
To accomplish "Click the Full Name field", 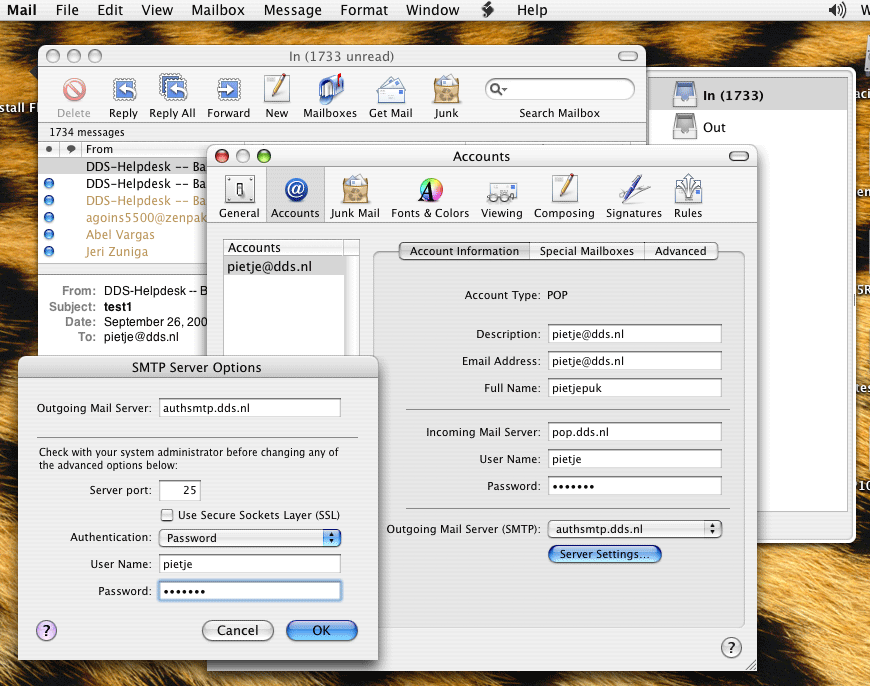I will (x=635, y=388).
